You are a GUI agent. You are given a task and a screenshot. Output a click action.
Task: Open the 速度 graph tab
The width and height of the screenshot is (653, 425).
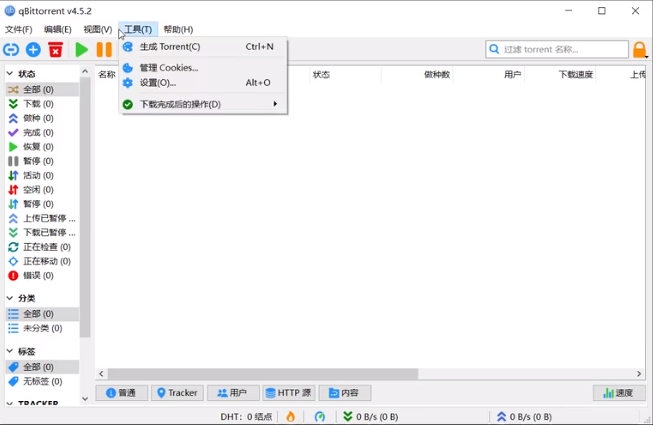[x=619, y=393]
